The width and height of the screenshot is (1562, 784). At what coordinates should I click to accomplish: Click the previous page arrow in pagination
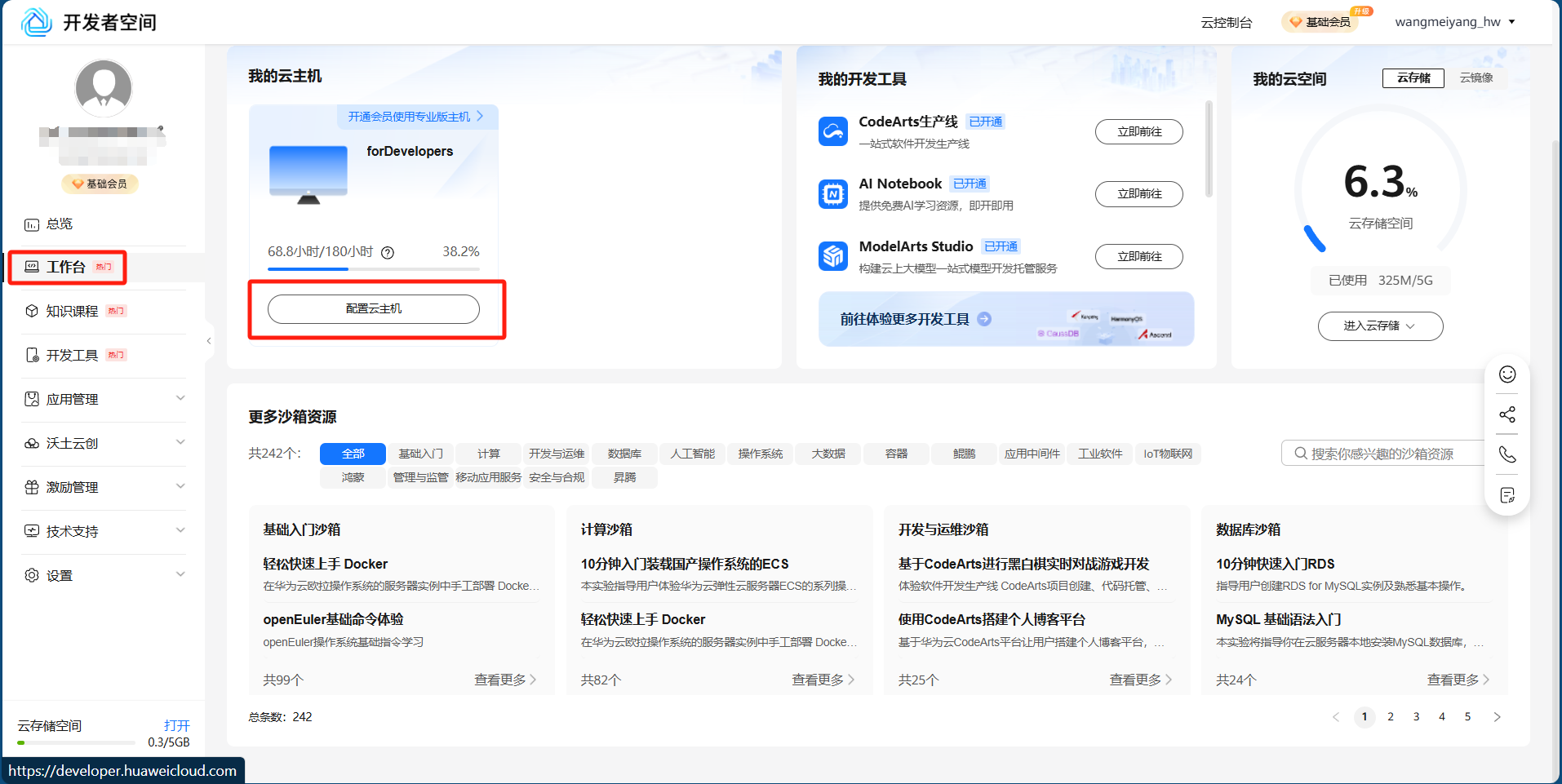[x=1336, y=717]
